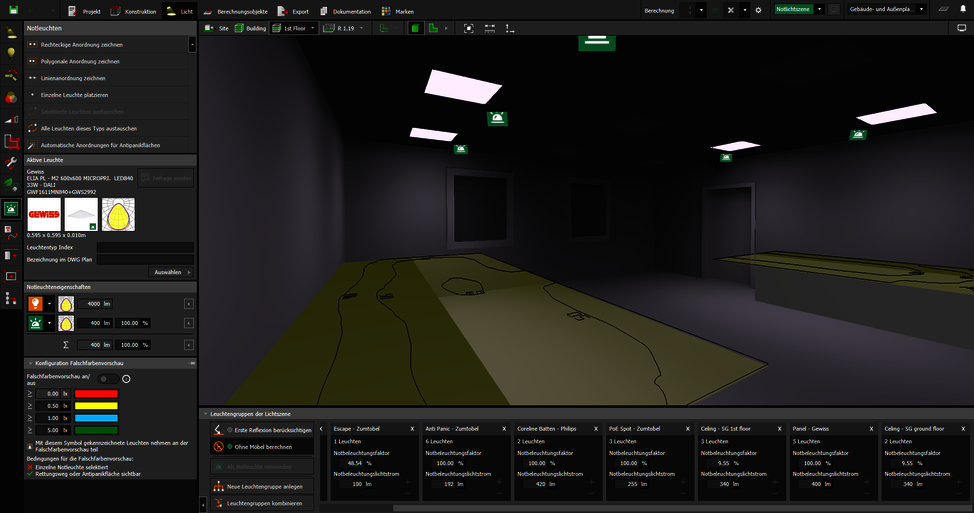Click the GEWISS manufacturer logo thumbnail
The width and height of the screenshot is (974, 513).
tap(43, 213)
